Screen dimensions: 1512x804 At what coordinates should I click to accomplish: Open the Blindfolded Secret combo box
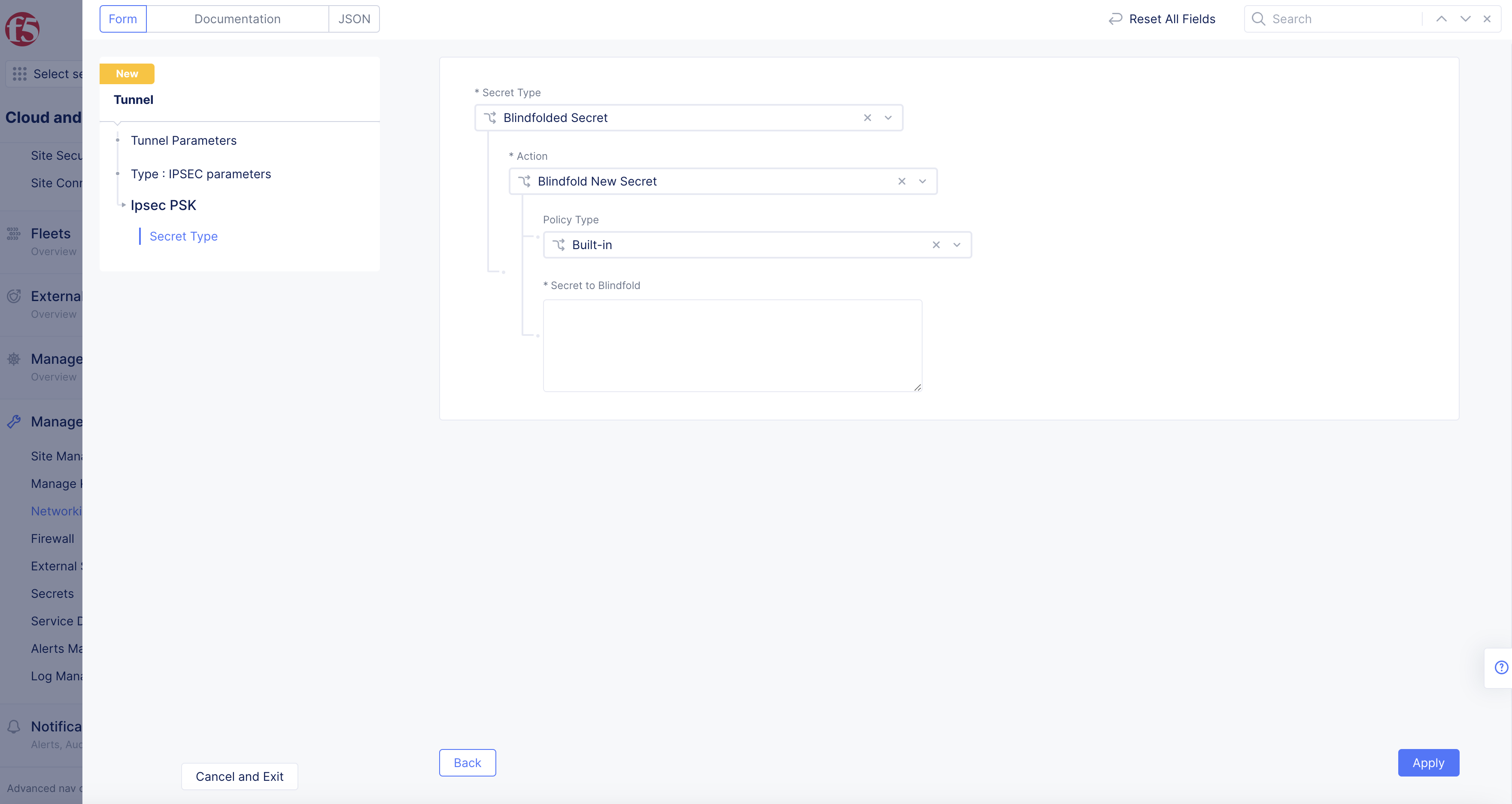[689, 117]
